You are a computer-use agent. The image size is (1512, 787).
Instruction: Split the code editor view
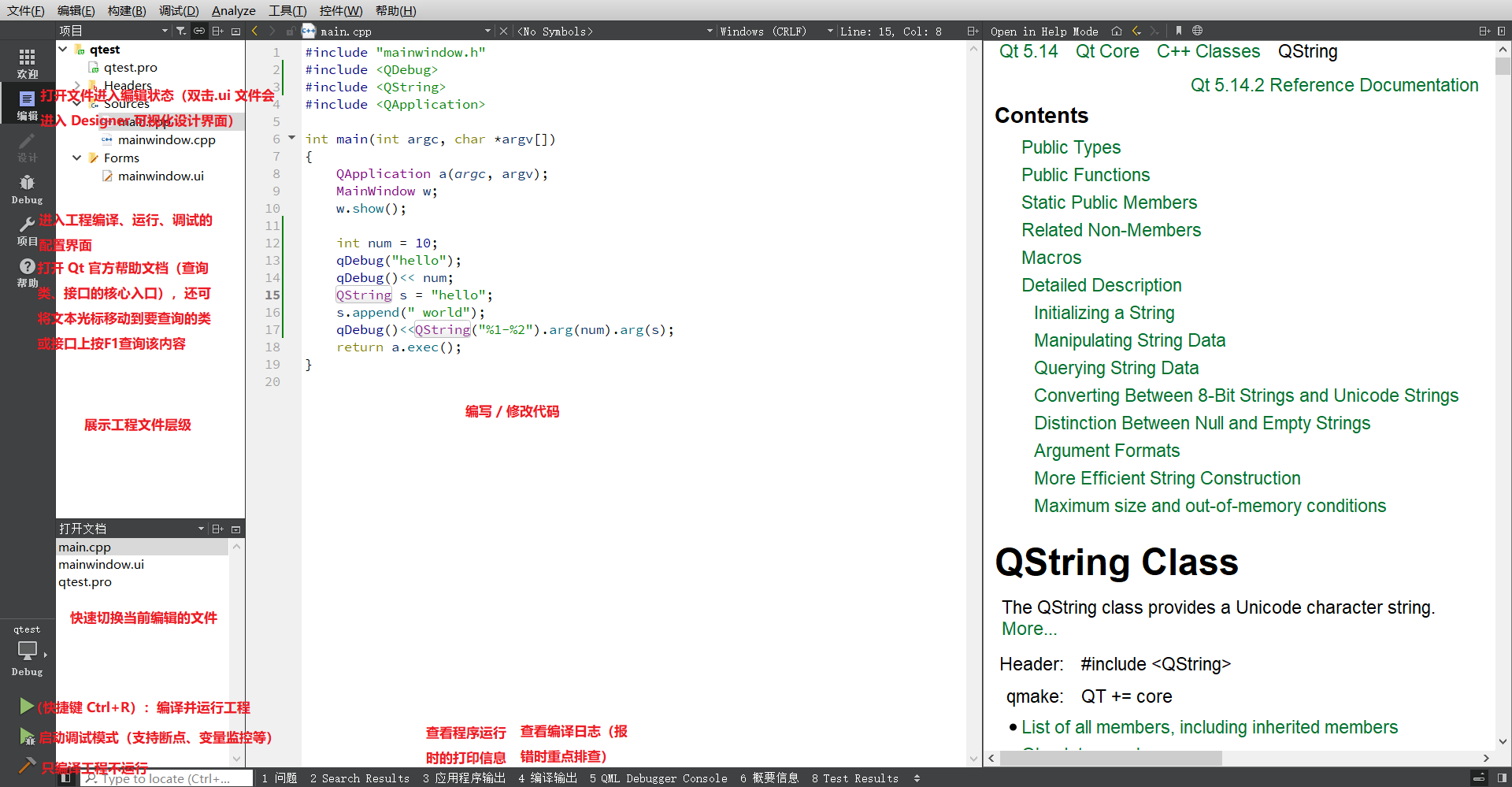tap(973, 31)
